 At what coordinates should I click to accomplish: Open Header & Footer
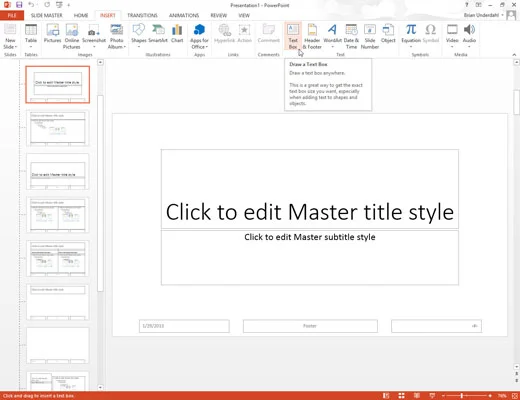coord(312,36)
